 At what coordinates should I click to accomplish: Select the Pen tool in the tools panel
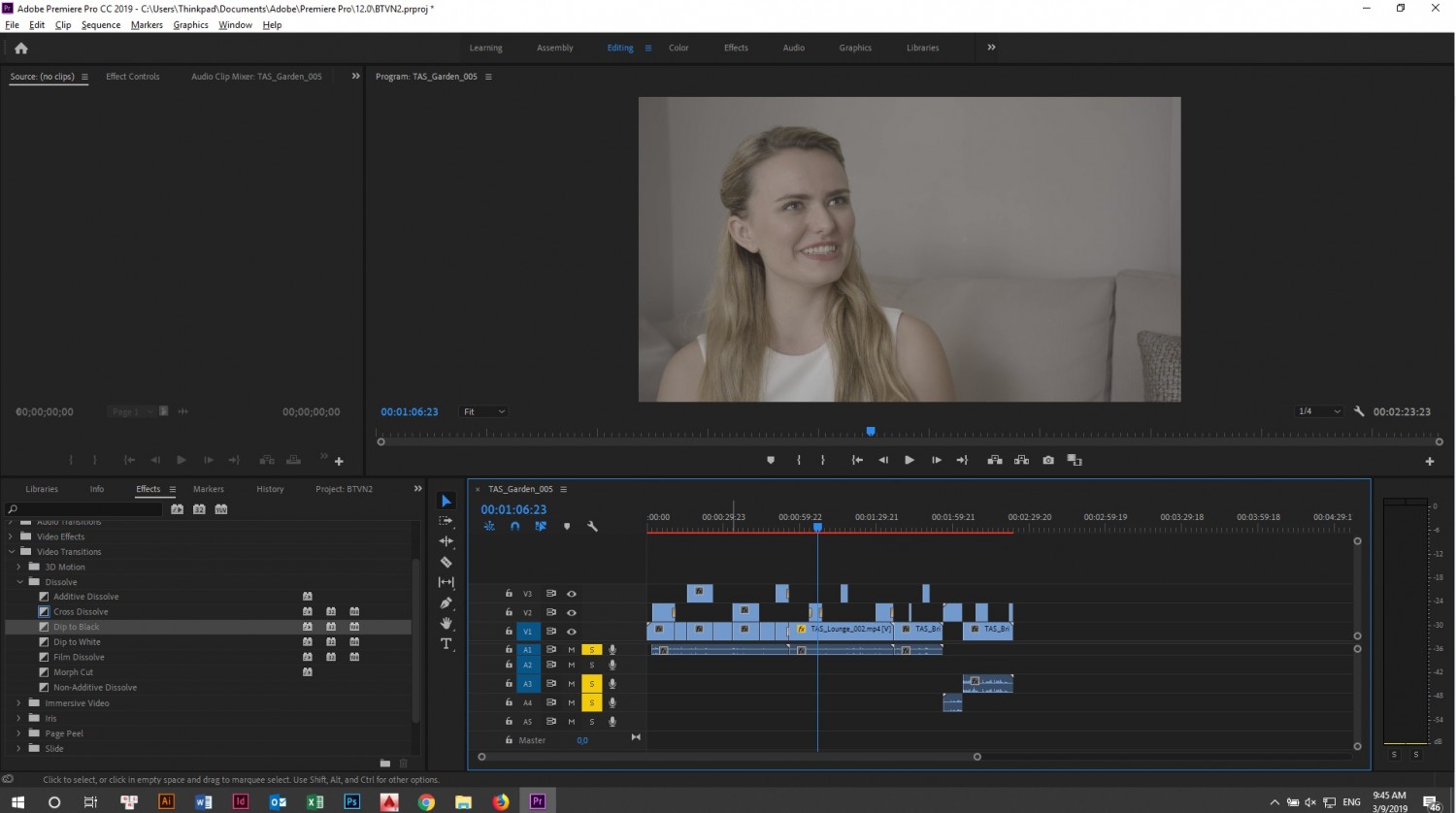click(447, 602)
